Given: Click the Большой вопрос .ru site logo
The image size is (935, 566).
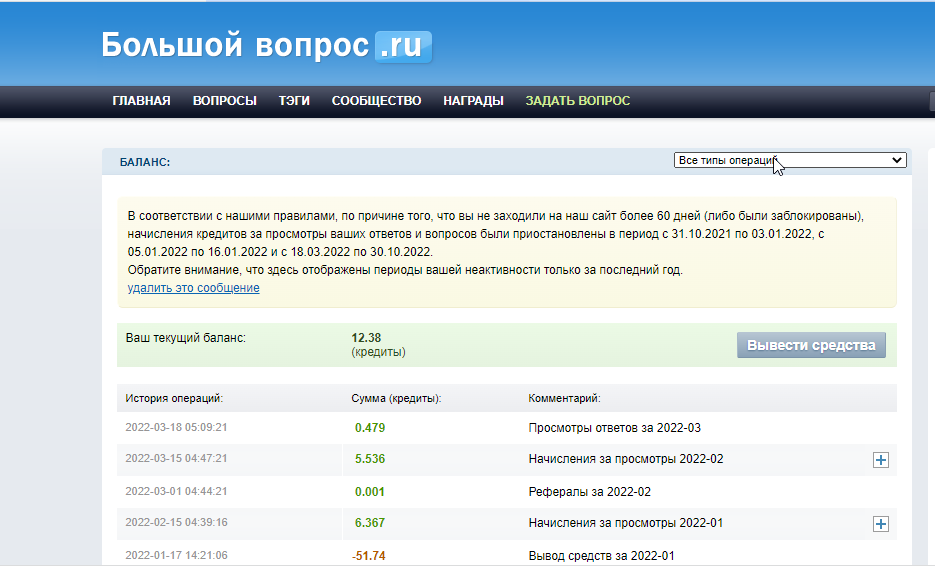Looking at the screenshot, I should point(267,45).
